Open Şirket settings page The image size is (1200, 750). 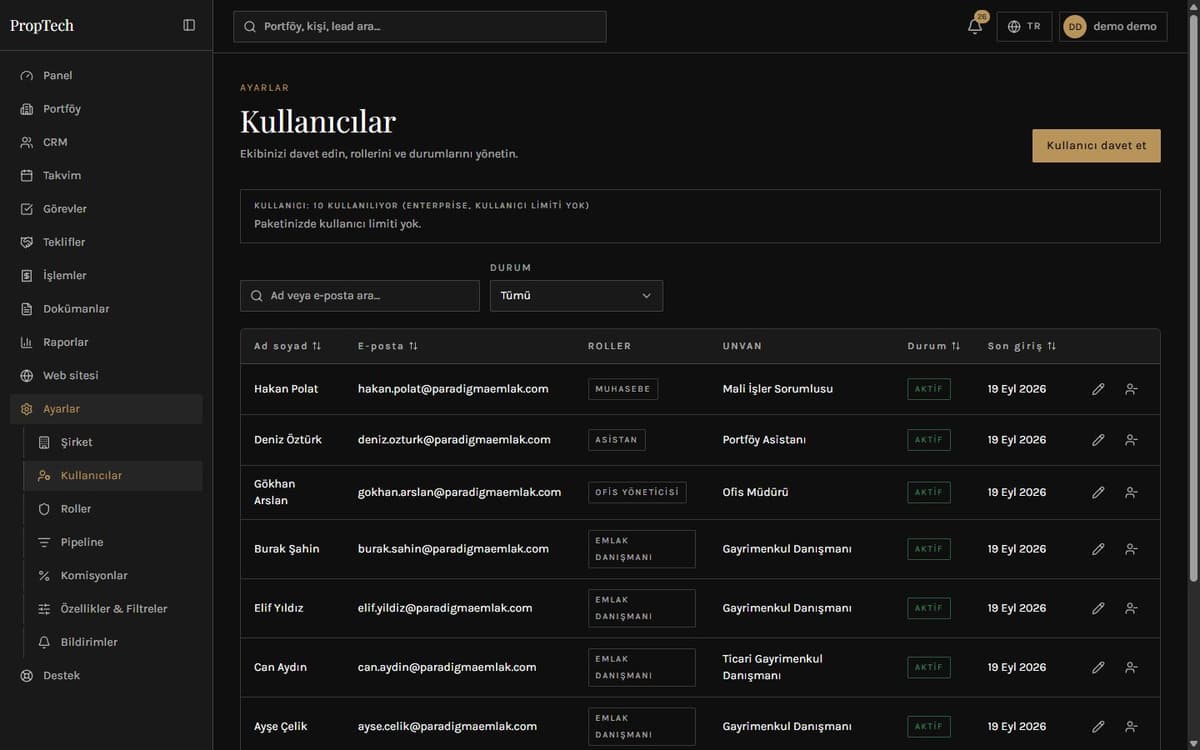tap(113, 442)
